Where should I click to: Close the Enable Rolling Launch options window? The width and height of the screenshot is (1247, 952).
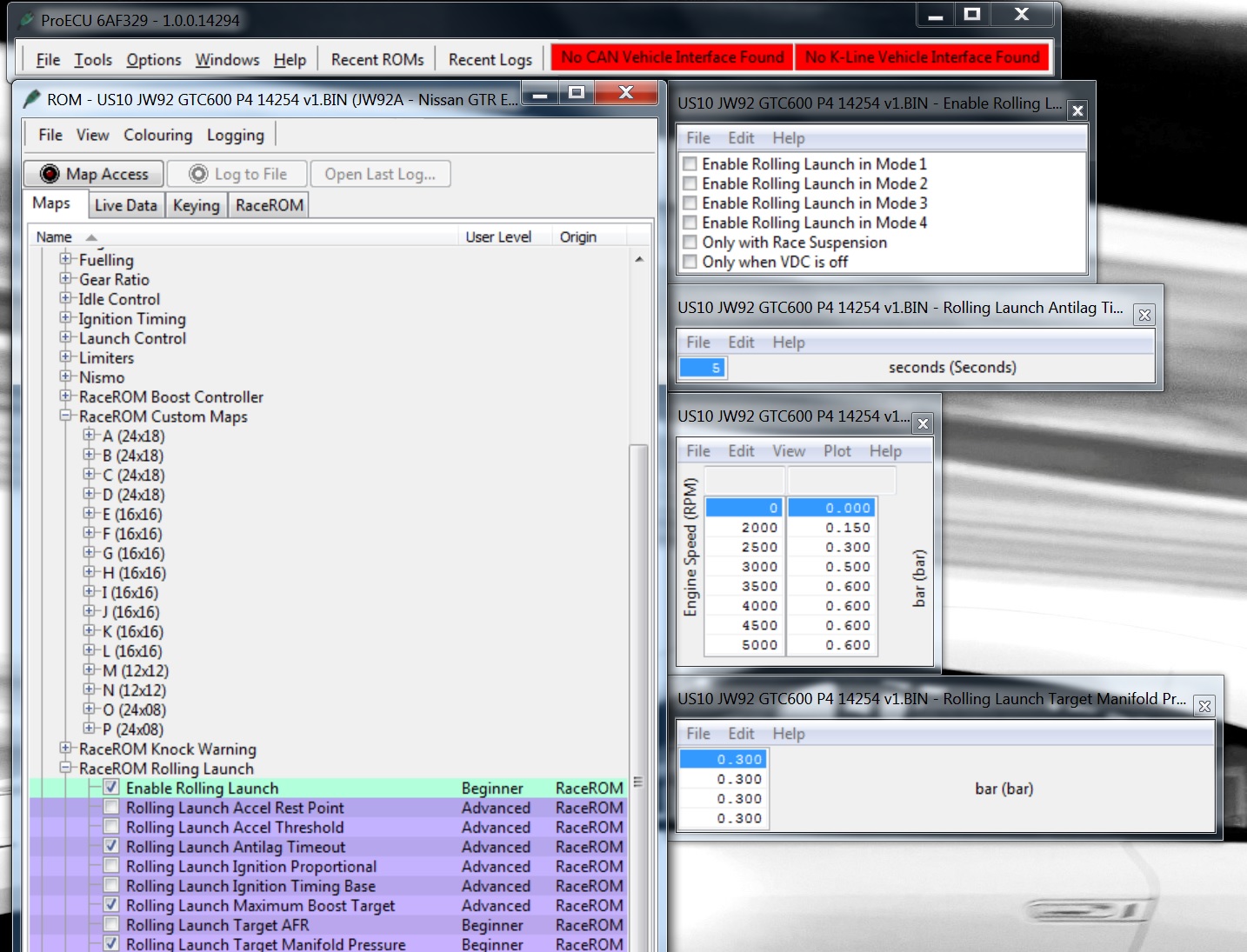click(1077, 110)
